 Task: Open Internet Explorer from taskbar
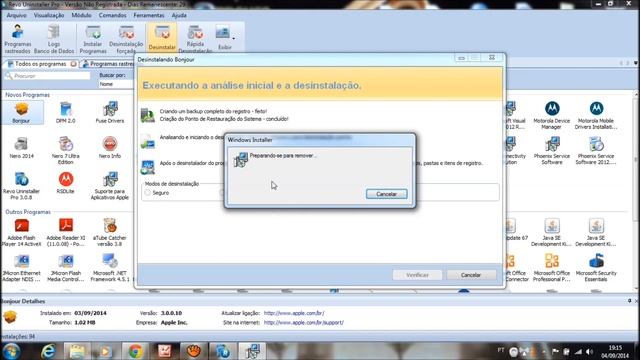(x=48, y=351)
